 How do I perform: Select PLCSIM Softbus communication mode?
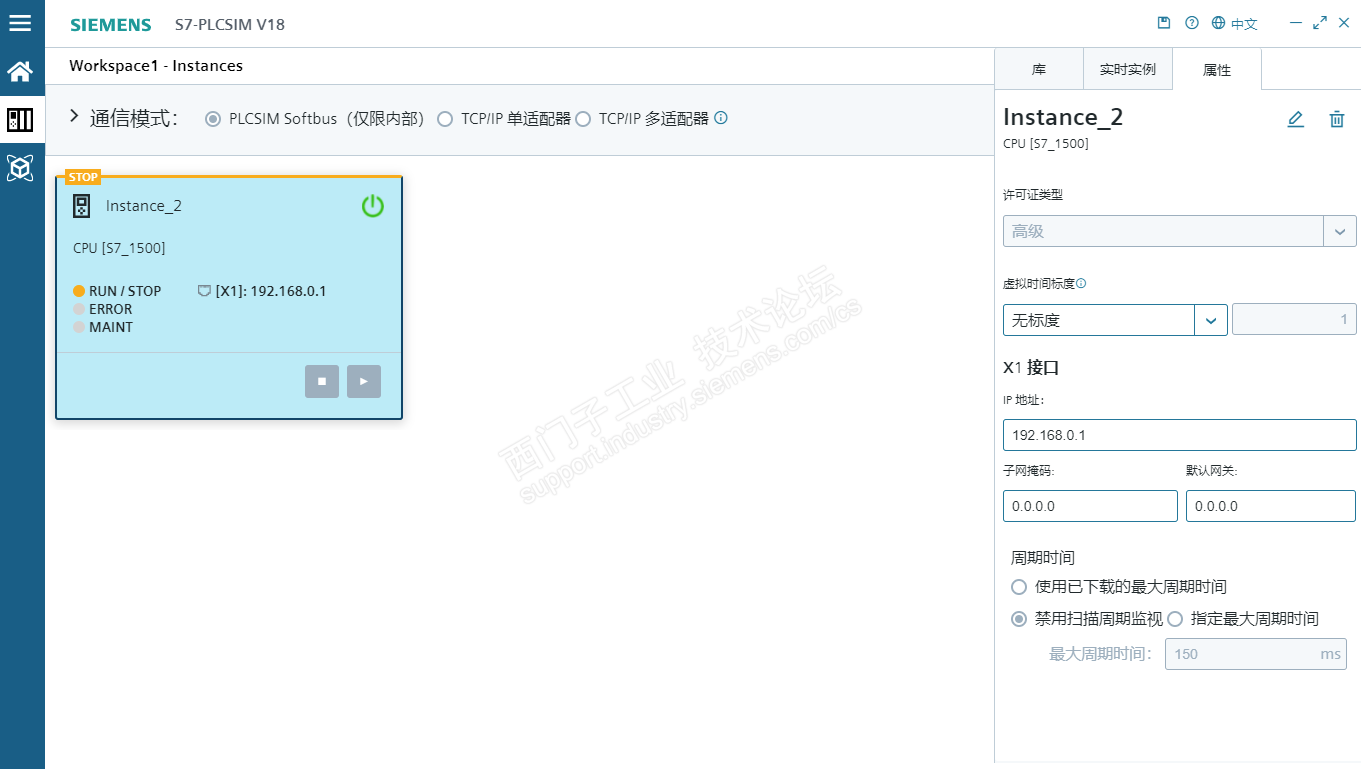pos(212,119)
